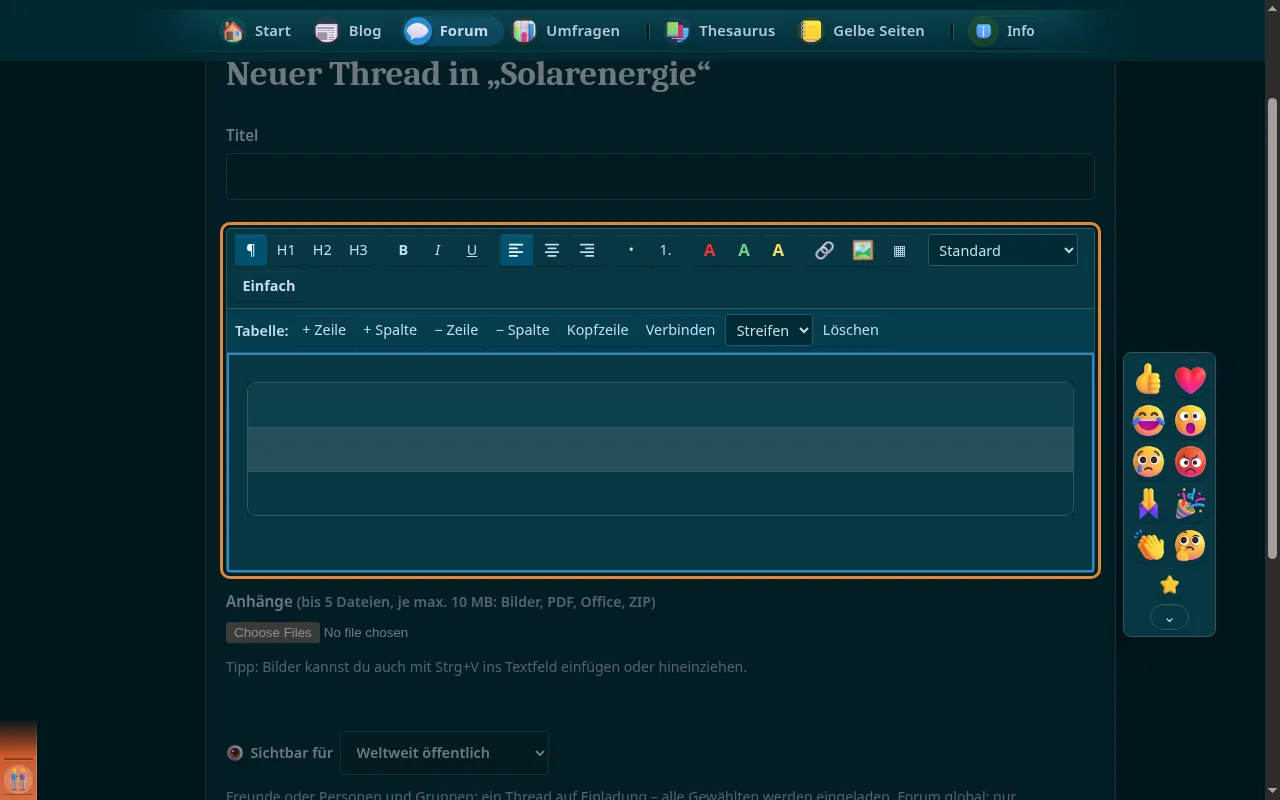Open the Umfragen menu item
The width and height of the screenshot is (1280, 800).
click(567, 31)
